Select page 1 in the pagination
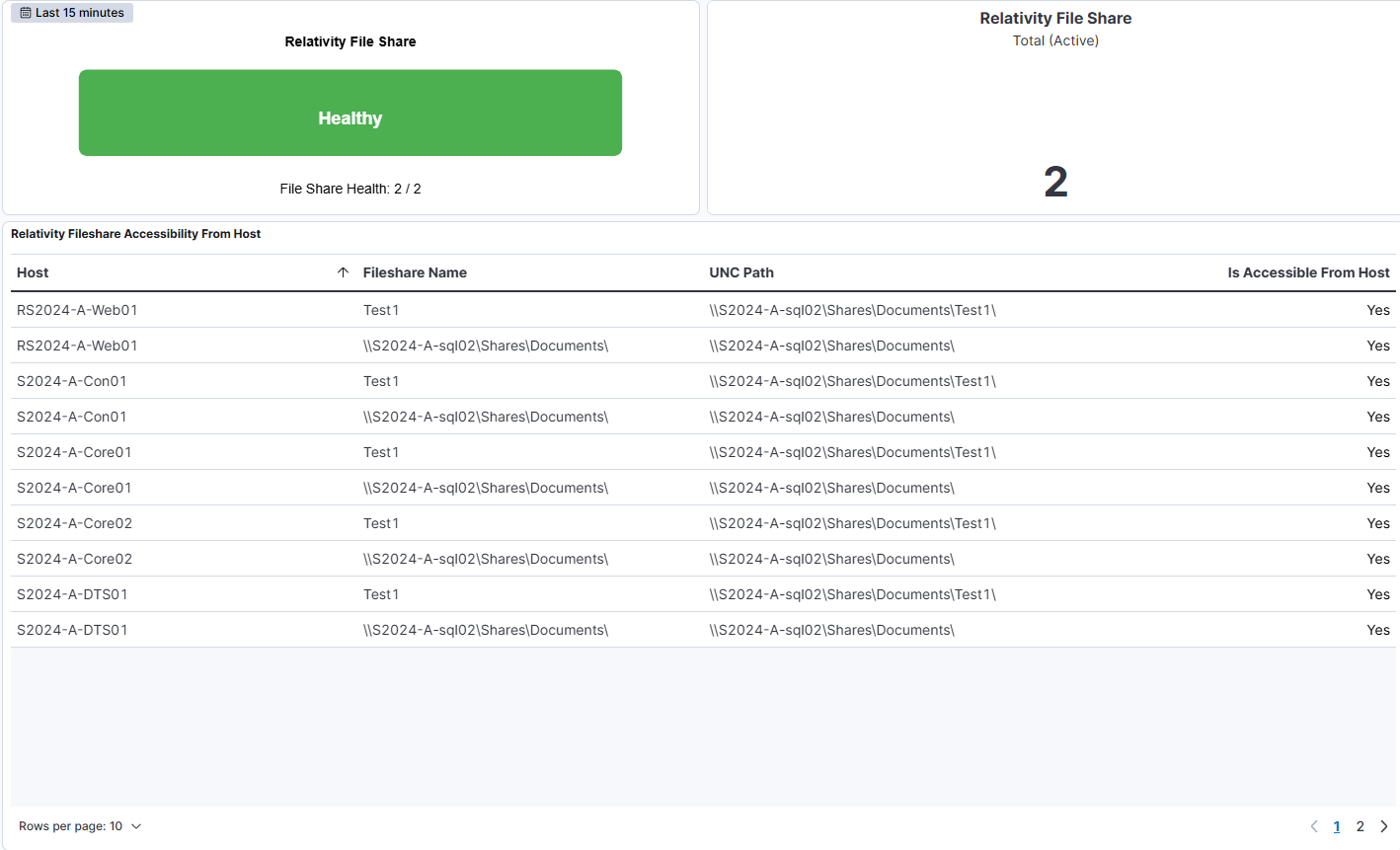This screenshot has height=850, width=1400. [1336, 826]
